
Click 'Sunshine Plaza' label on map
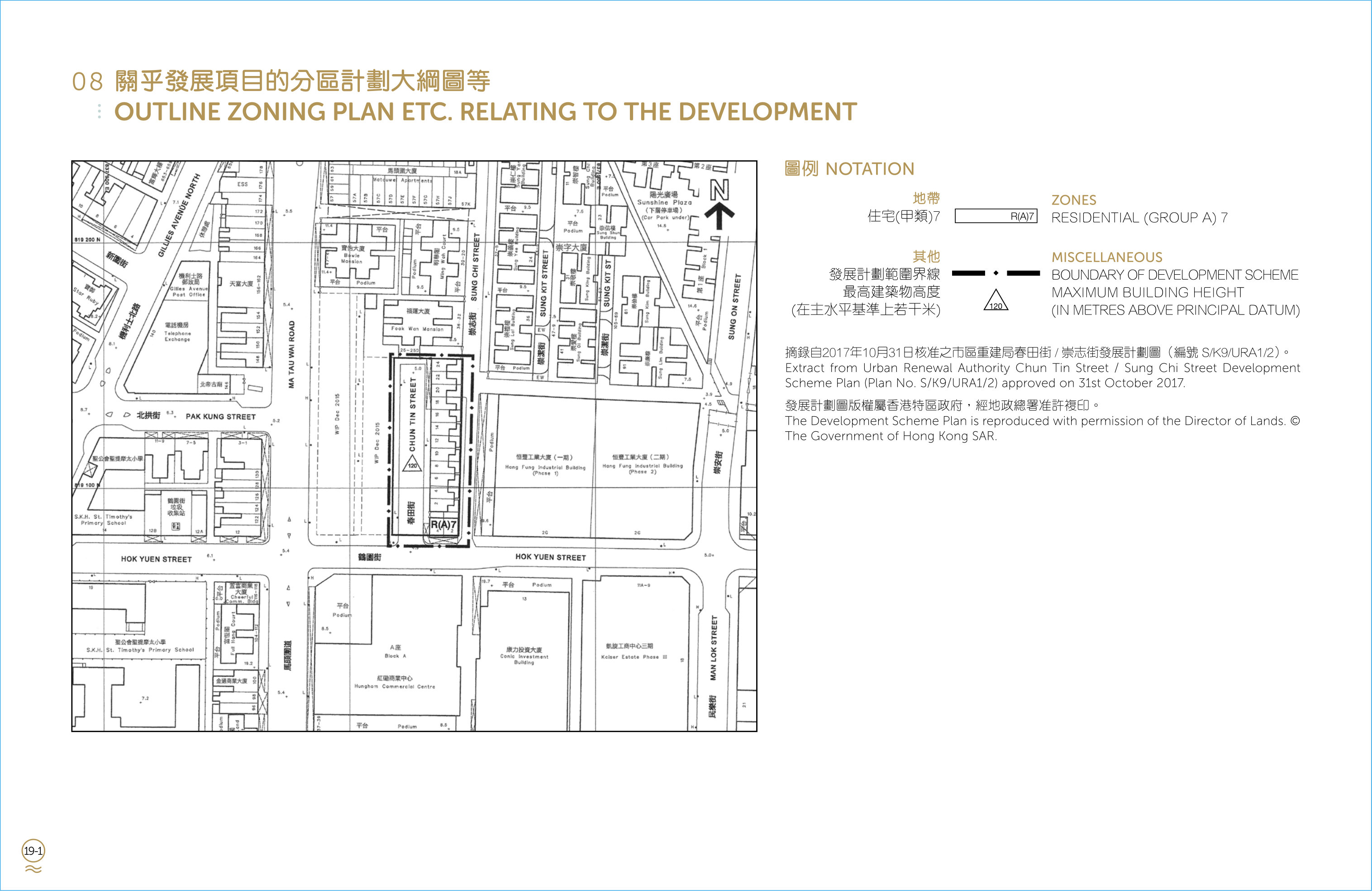(x=664, y=202)
